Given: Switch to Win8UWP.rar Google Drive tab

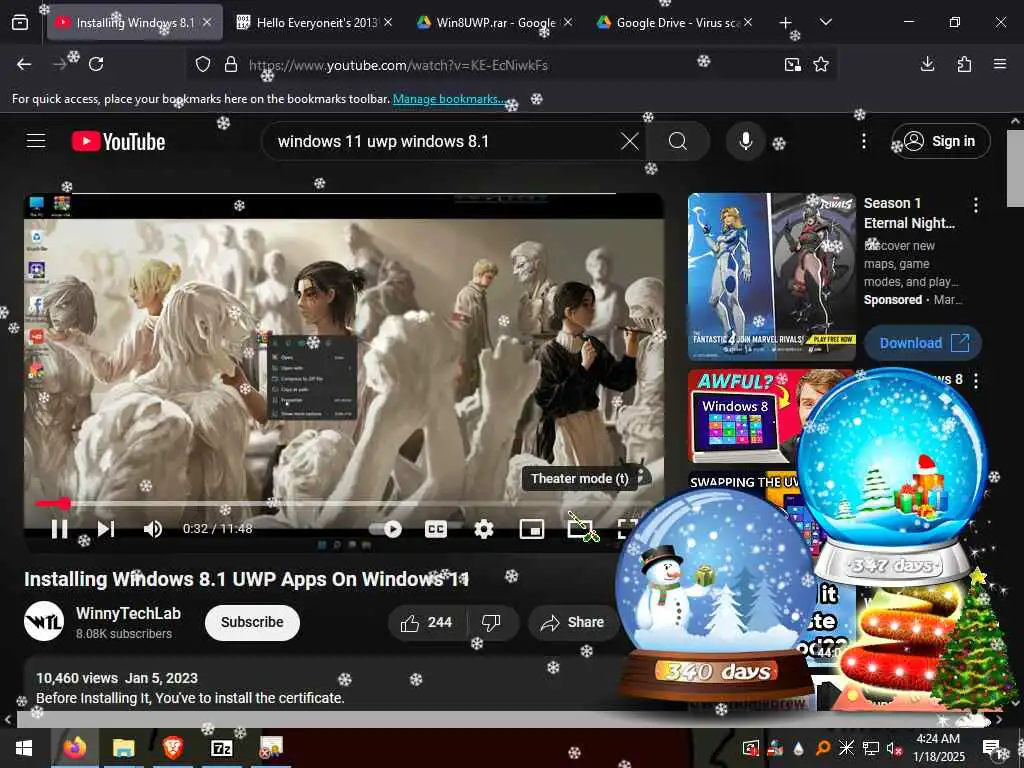Looking at the screenshot, I should tap(494, 23).
